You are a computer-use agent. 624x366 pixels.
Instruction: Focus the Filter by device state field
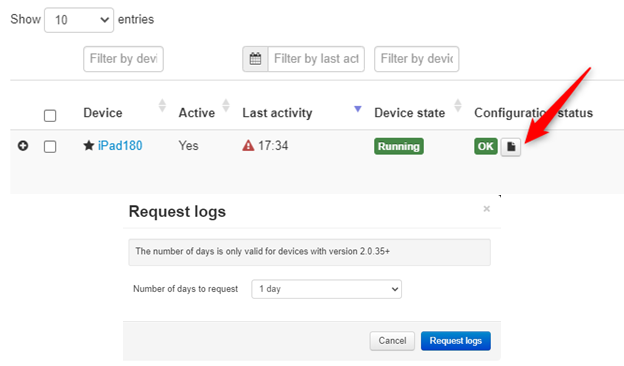coord(417,59)
